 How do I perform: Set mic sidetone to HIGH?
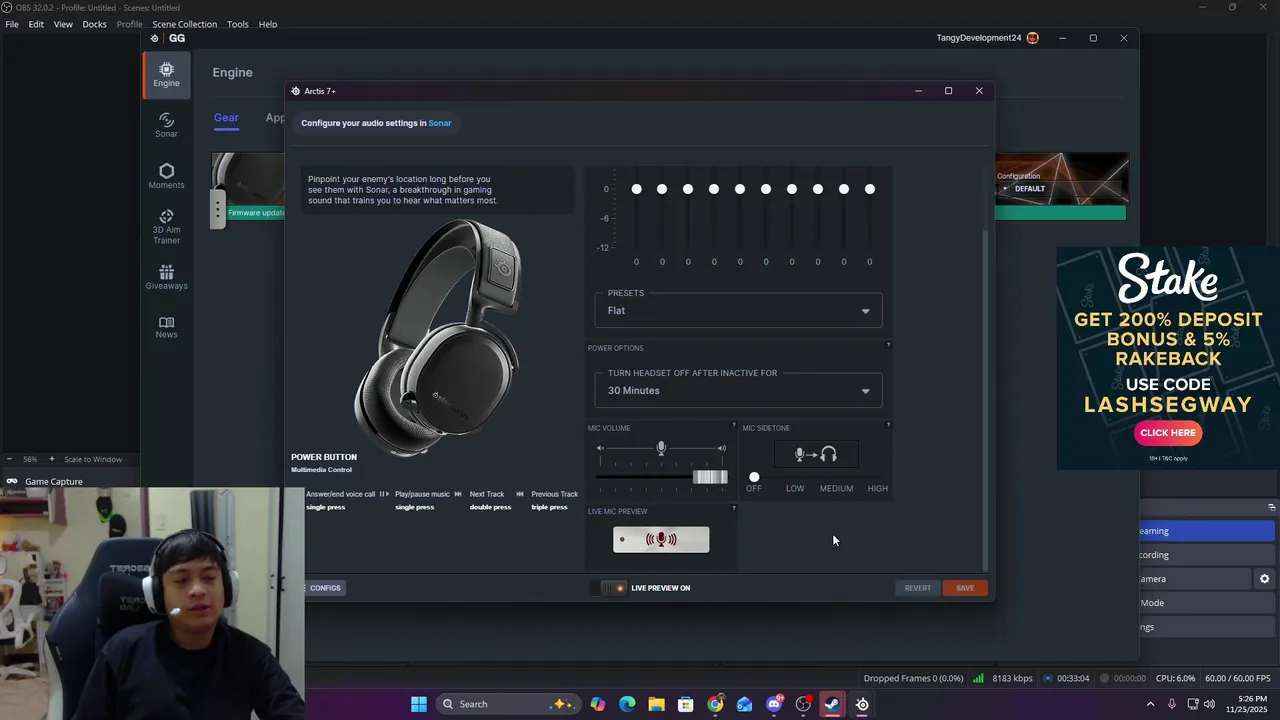click(878, 488)
